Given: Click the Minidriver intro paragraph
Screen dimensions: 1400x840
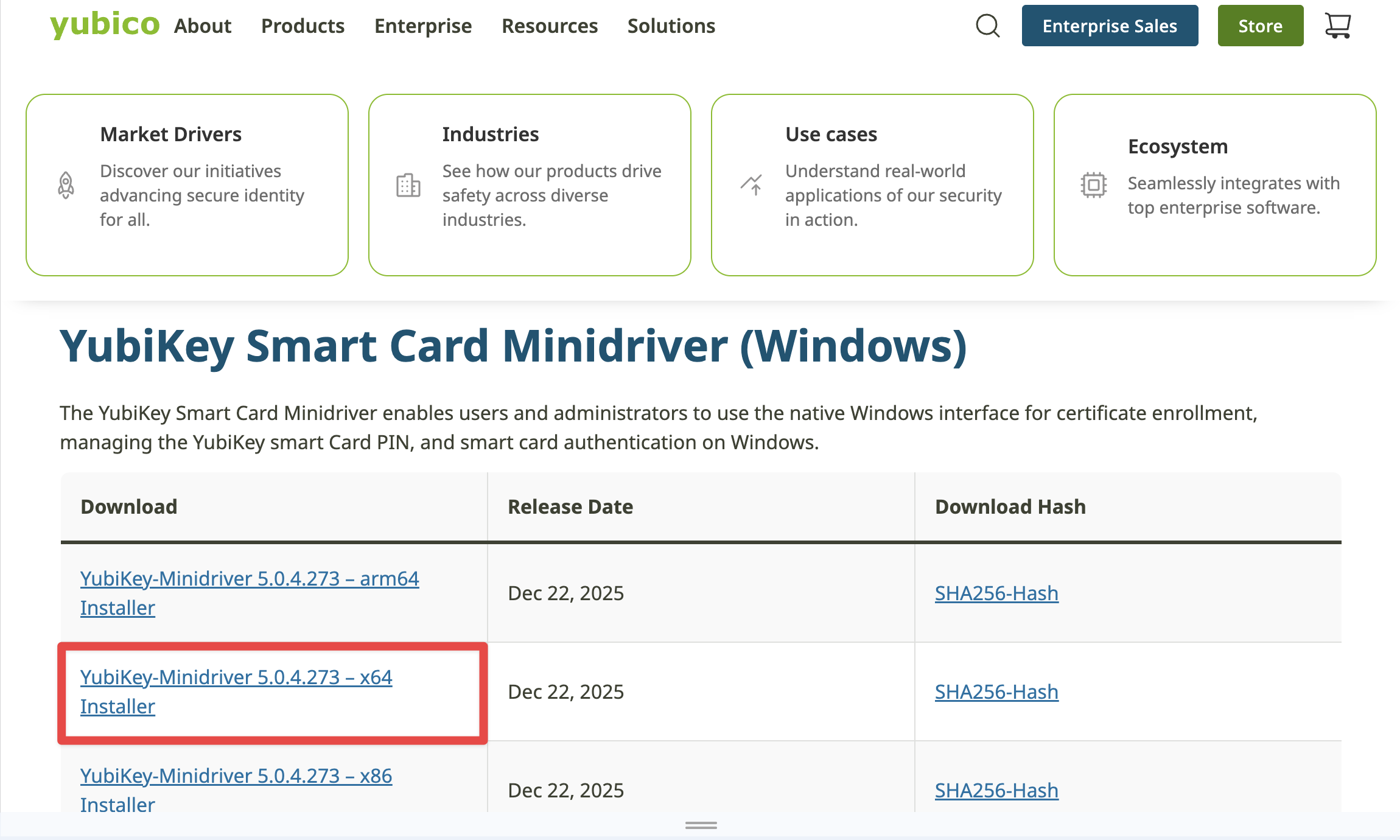Looking at the screenshot, I should pos(659,427).
